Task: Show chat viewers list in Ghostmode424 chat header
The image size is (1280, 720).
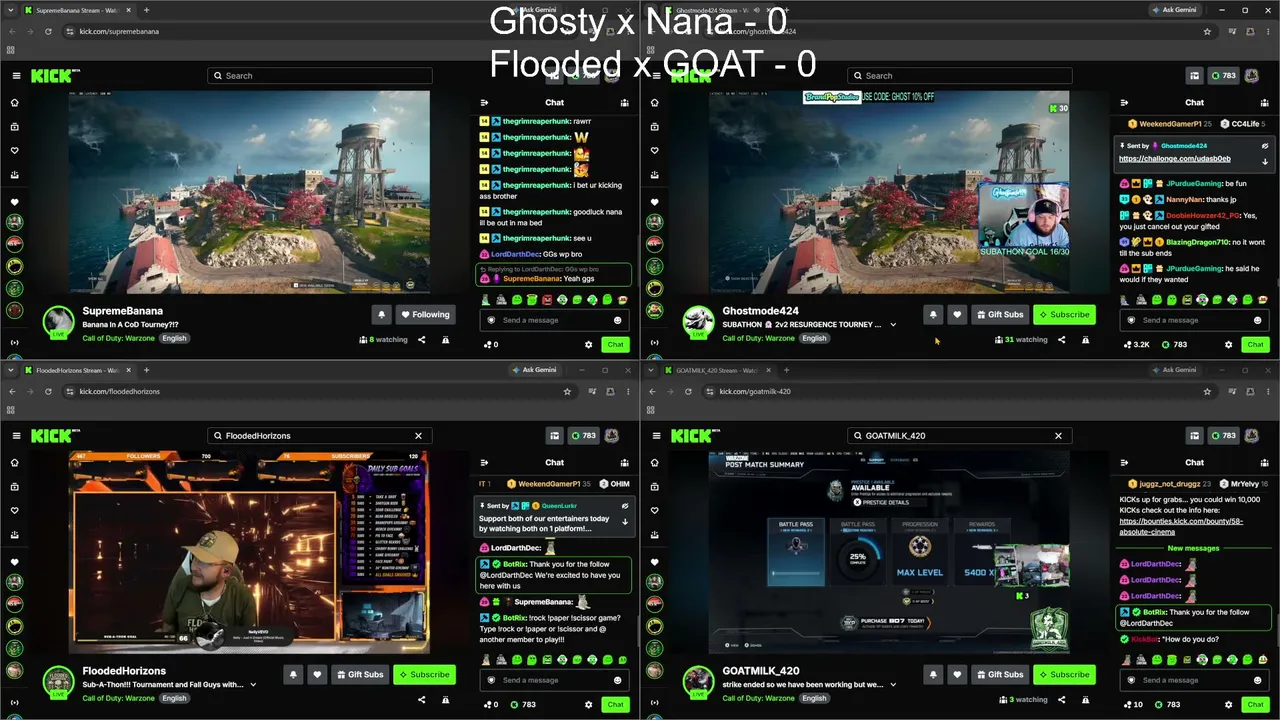Action: coord(1265,102)
